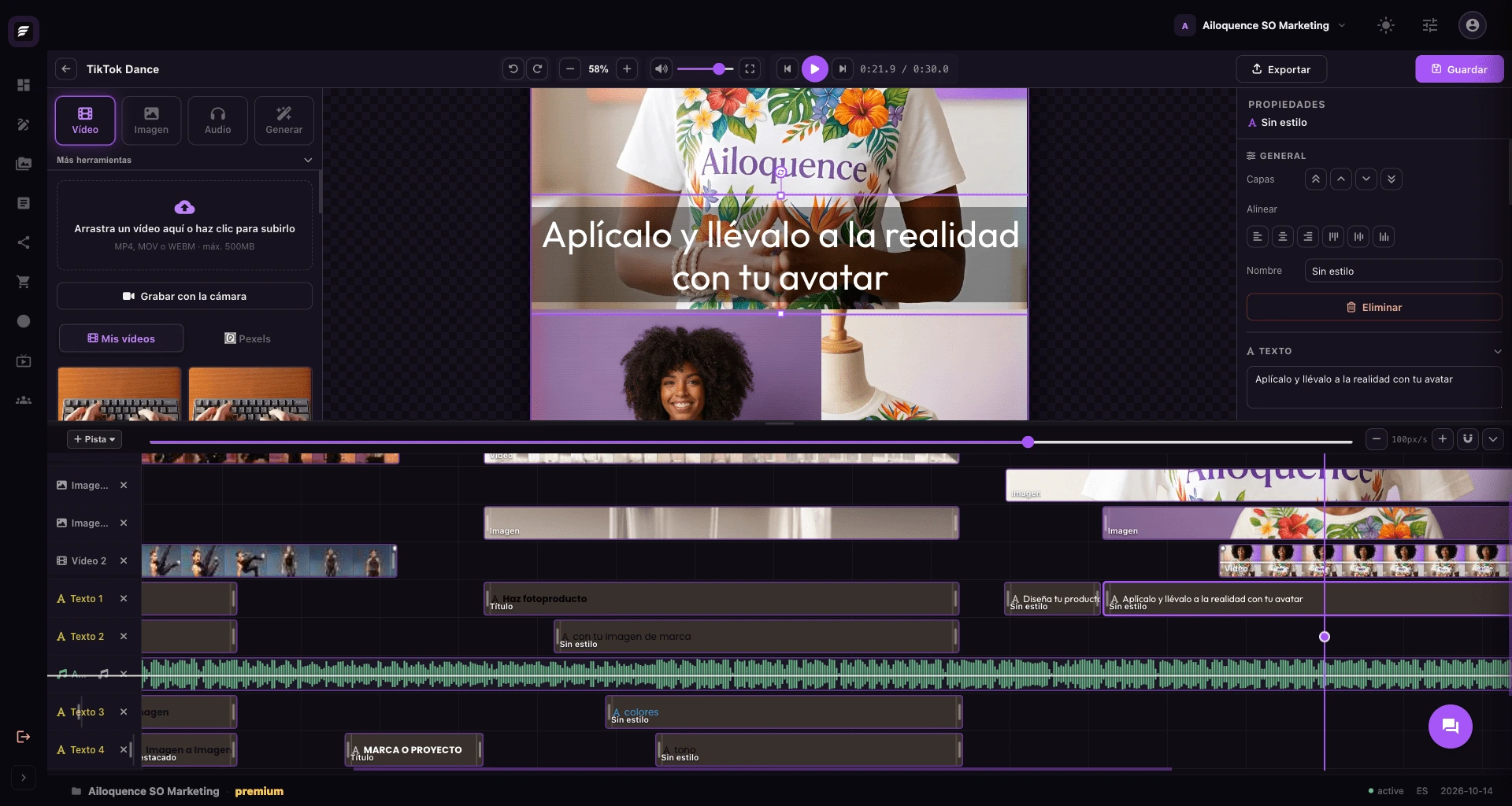Select the MARCA O PROYECTO clip
1512x806 pixels.
pos(413,750)
